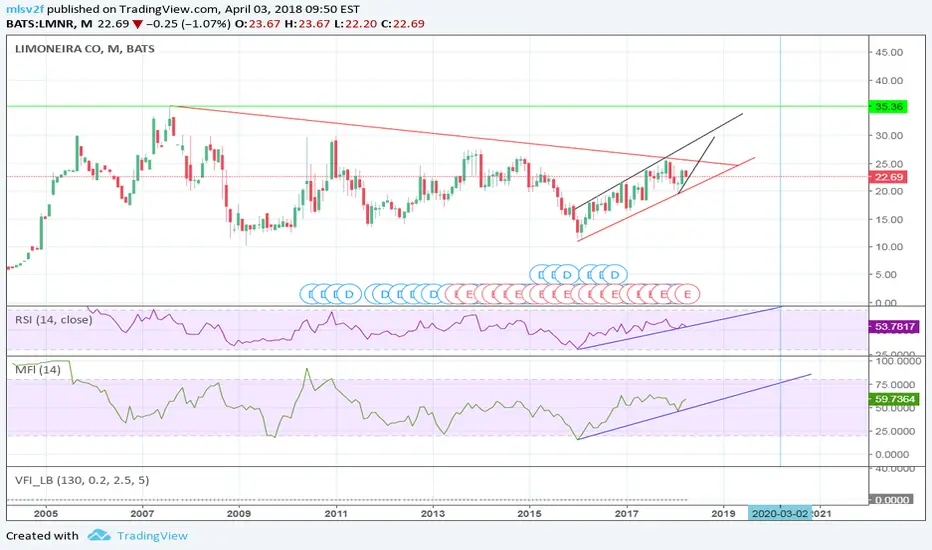Screen dimensions: 932x550
Task: Click the −0.25 (−1.07%) change text
Action: pos(188,24)
